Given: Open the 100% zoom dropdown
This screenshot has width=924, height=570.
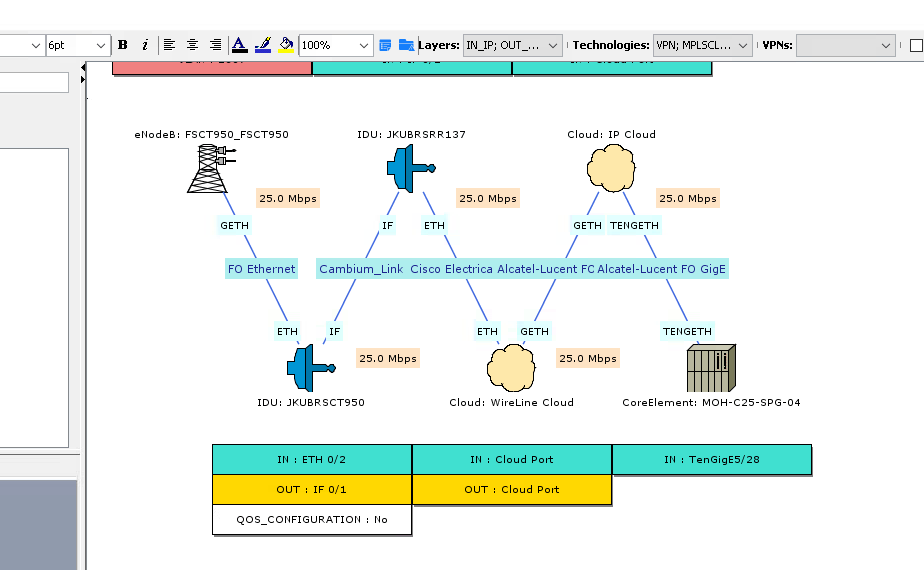Looking at the screenshot, I should 364,45.
